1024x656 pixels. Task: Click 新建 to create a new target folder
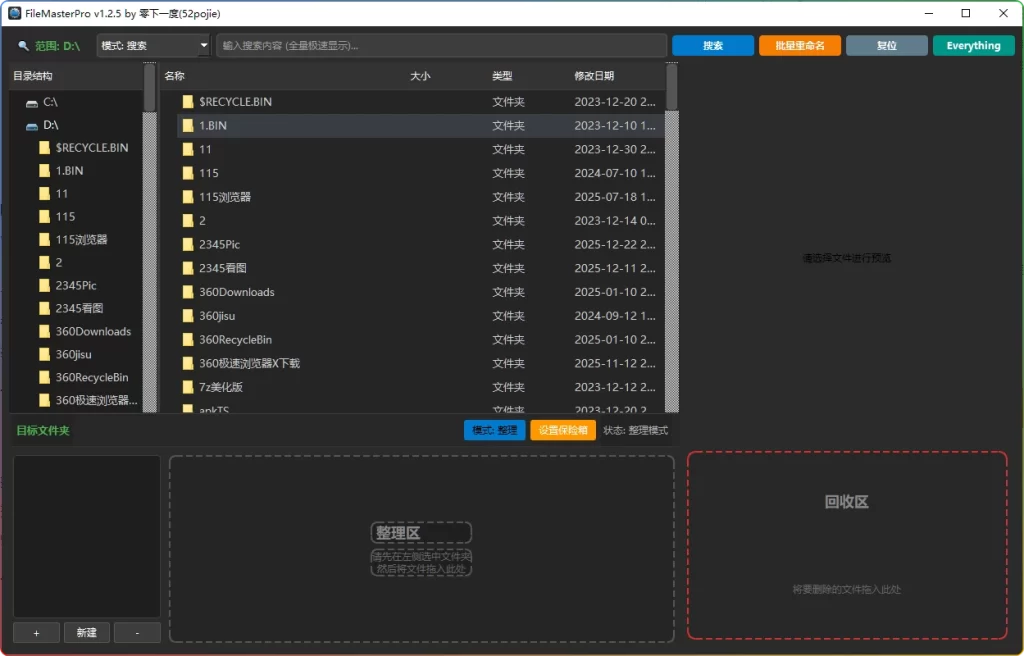[86, 632]
